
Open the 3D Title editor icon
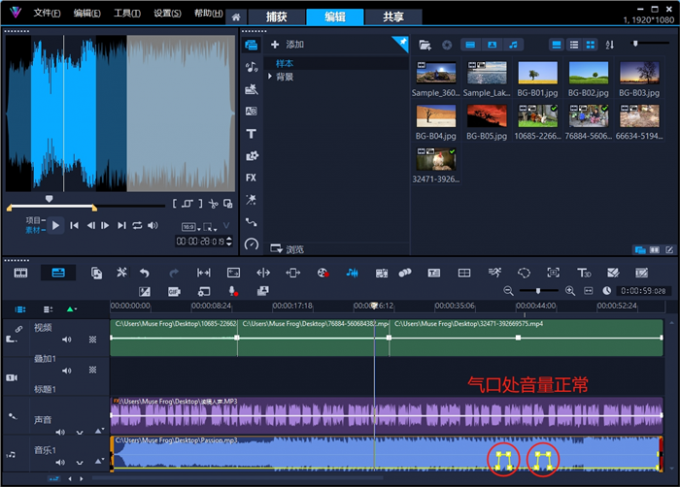point(584,273)
